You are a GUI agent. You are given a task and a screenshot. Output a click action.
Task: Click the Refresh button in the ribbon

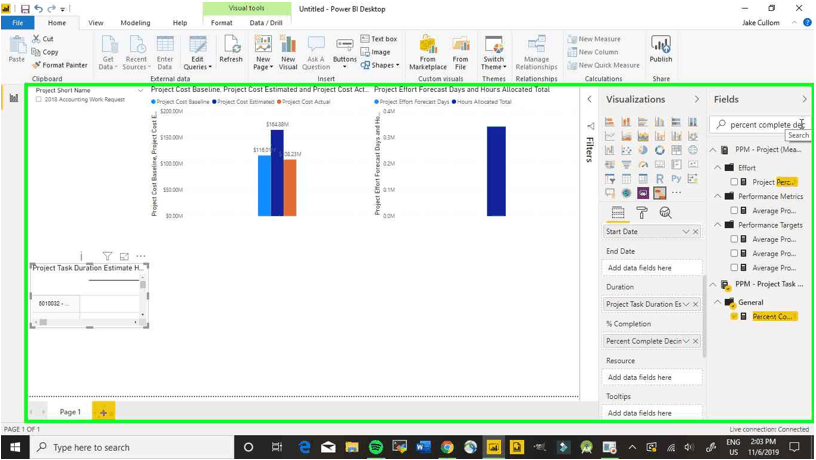click(x=231, y=50)
